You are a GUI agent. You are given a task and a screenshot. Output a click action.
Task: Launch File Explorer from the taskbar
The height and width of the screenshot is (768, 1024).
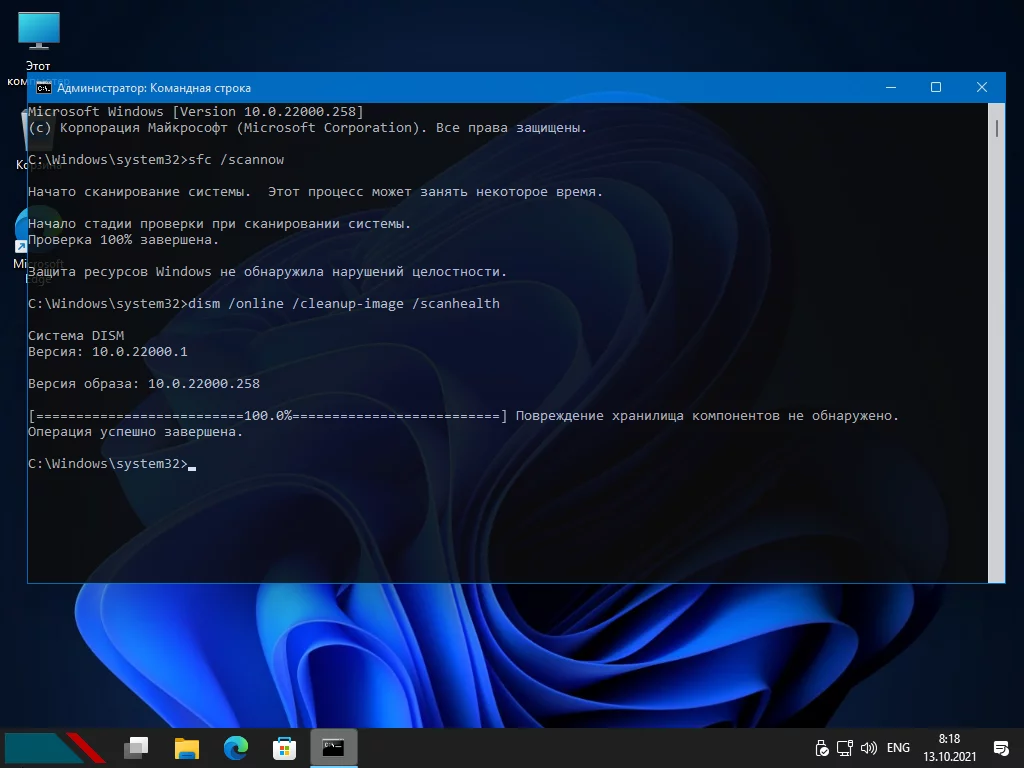coord(187,748)
